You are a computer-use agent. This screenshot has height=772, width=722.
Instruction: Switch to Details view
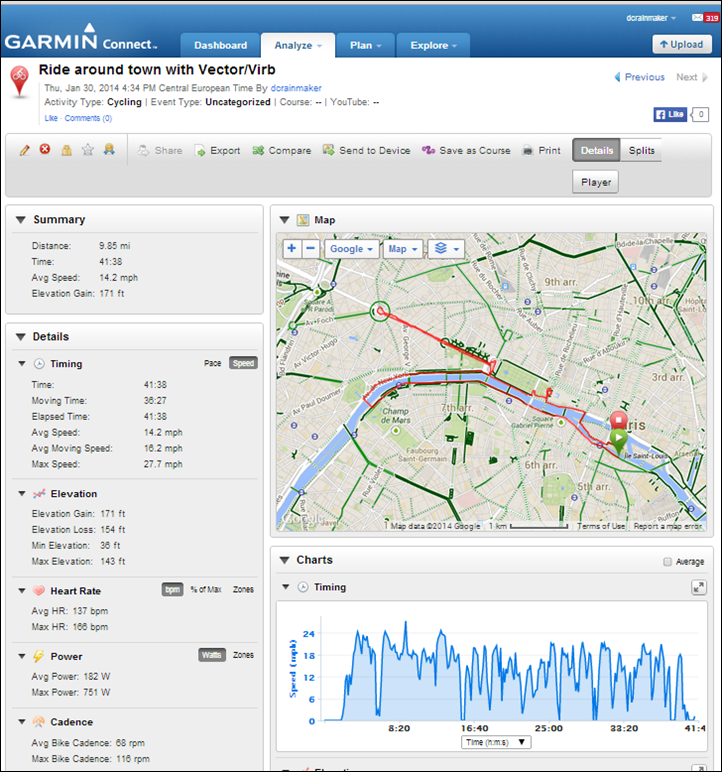(596, 150)
